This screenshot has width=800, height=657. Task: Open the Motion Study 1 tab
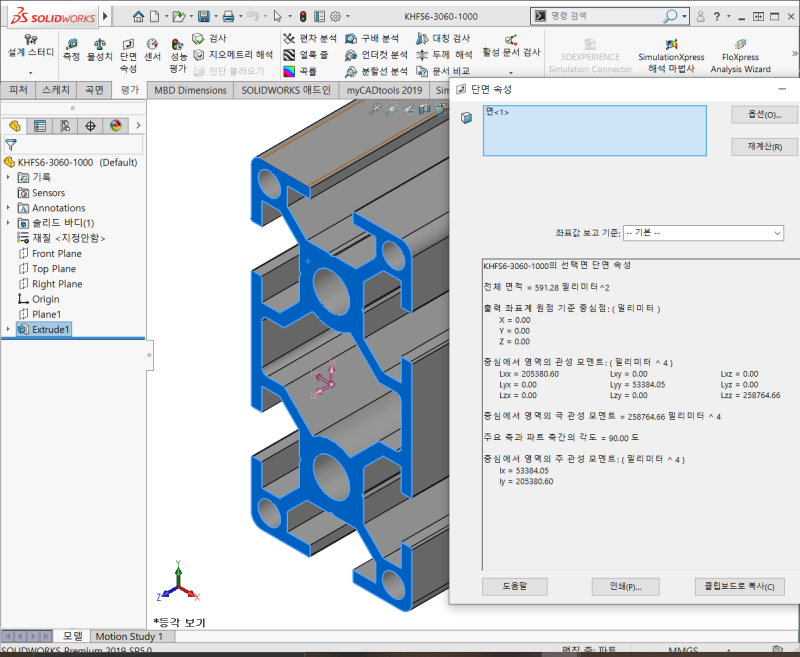tap(131, 636)
